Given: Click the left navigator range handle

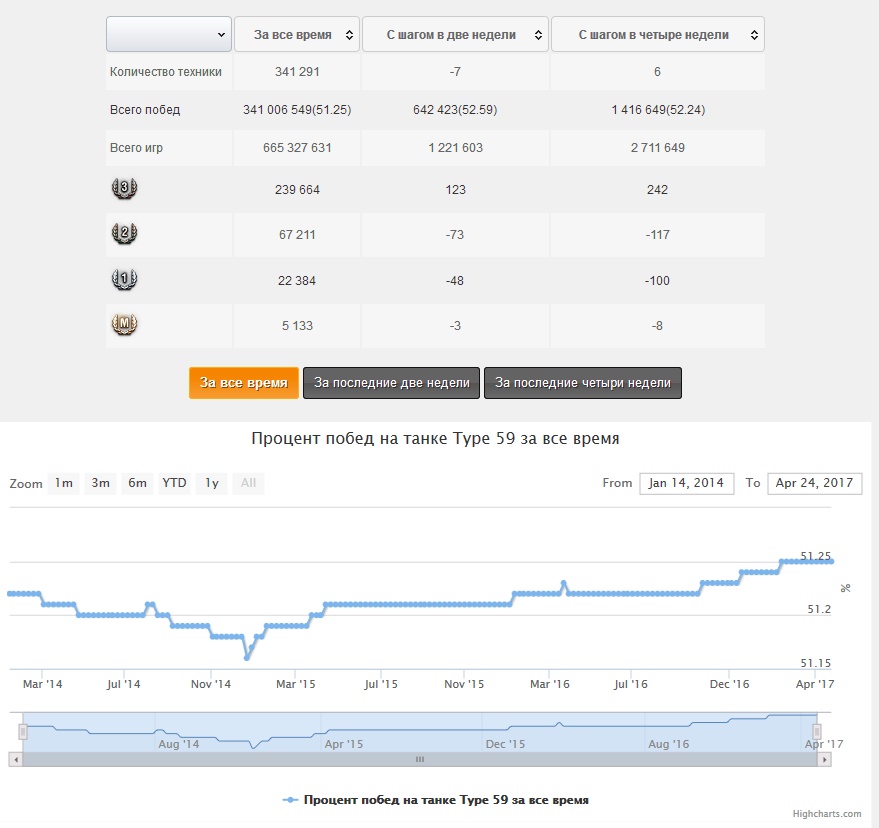Looking at the screenshot, I should coord(22,732).
